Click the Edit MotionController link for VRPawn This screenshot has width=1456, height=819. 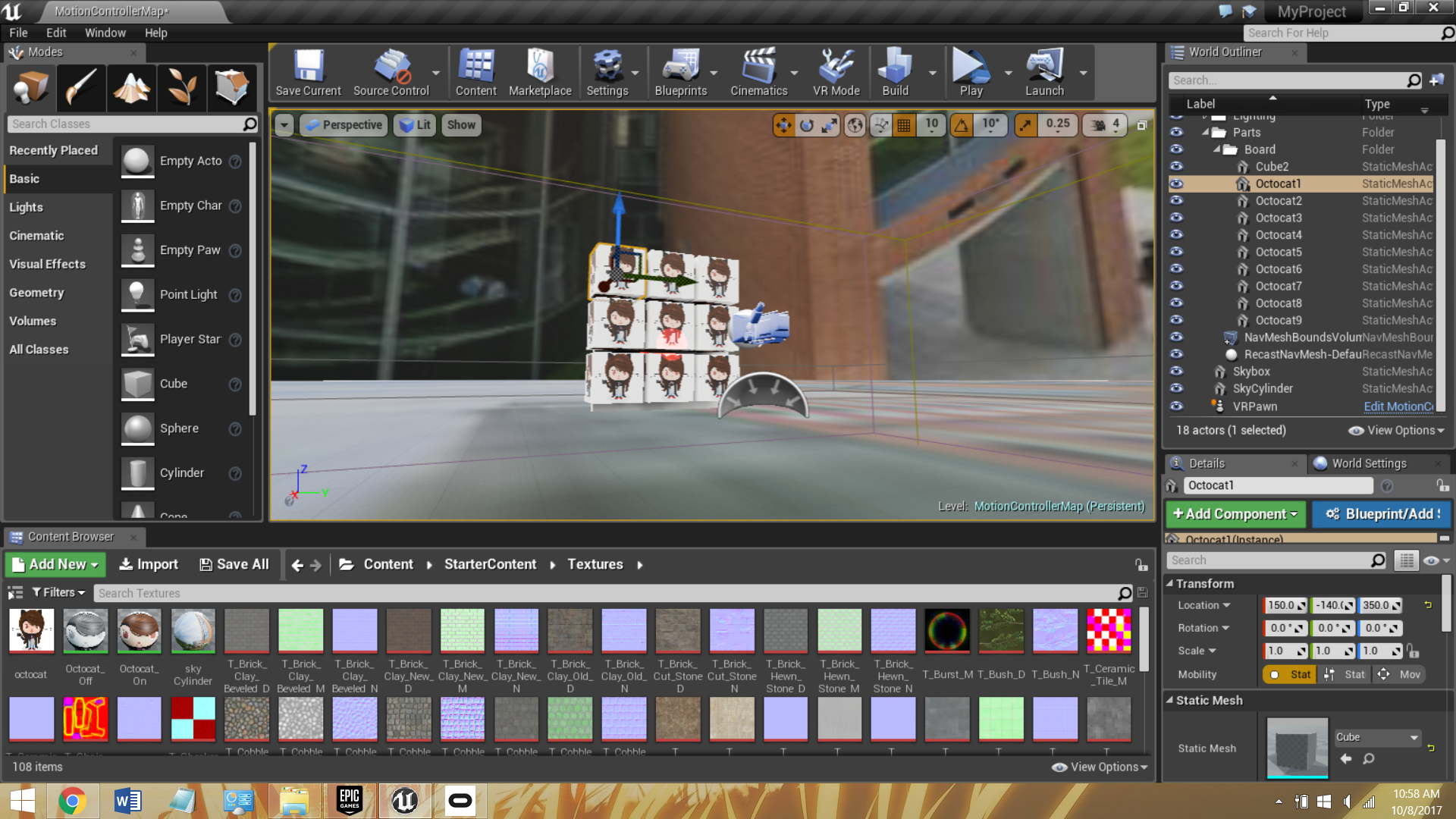pos(1398,406)
